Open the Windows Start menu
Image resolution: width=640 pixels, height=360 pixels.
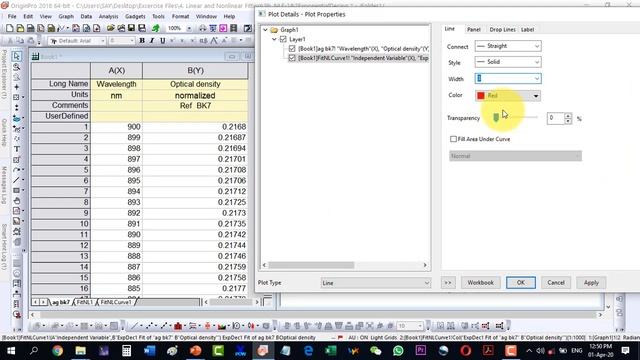click(11, 351)
